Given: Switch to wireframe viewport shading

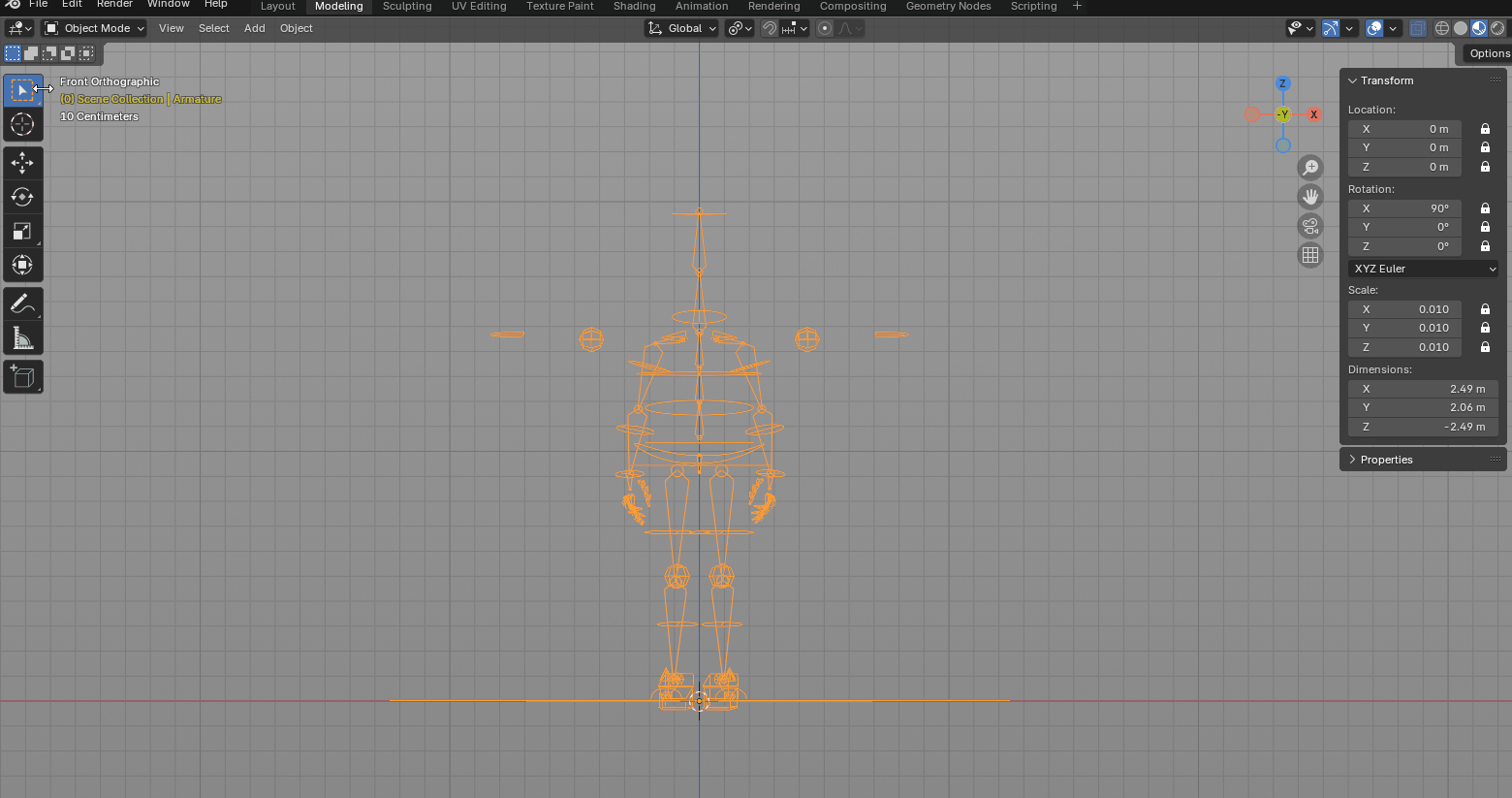Looking at the screenshot, I should pos(1442,28).
